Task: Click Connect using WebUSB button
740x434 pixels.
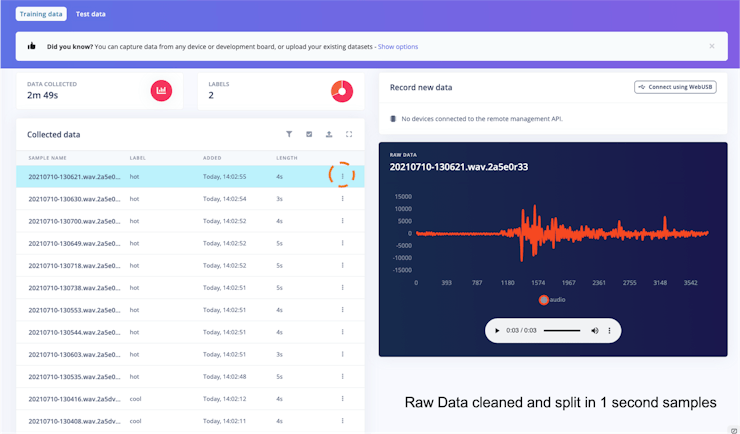Action: point(675,87)
